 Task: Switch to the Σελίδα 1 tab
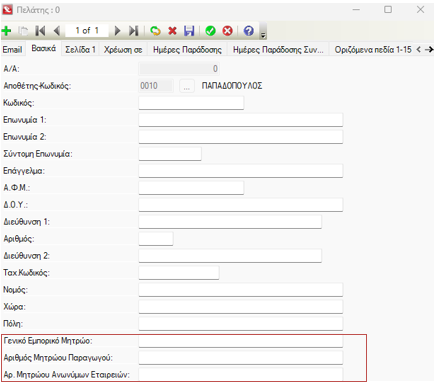point(80,50)
